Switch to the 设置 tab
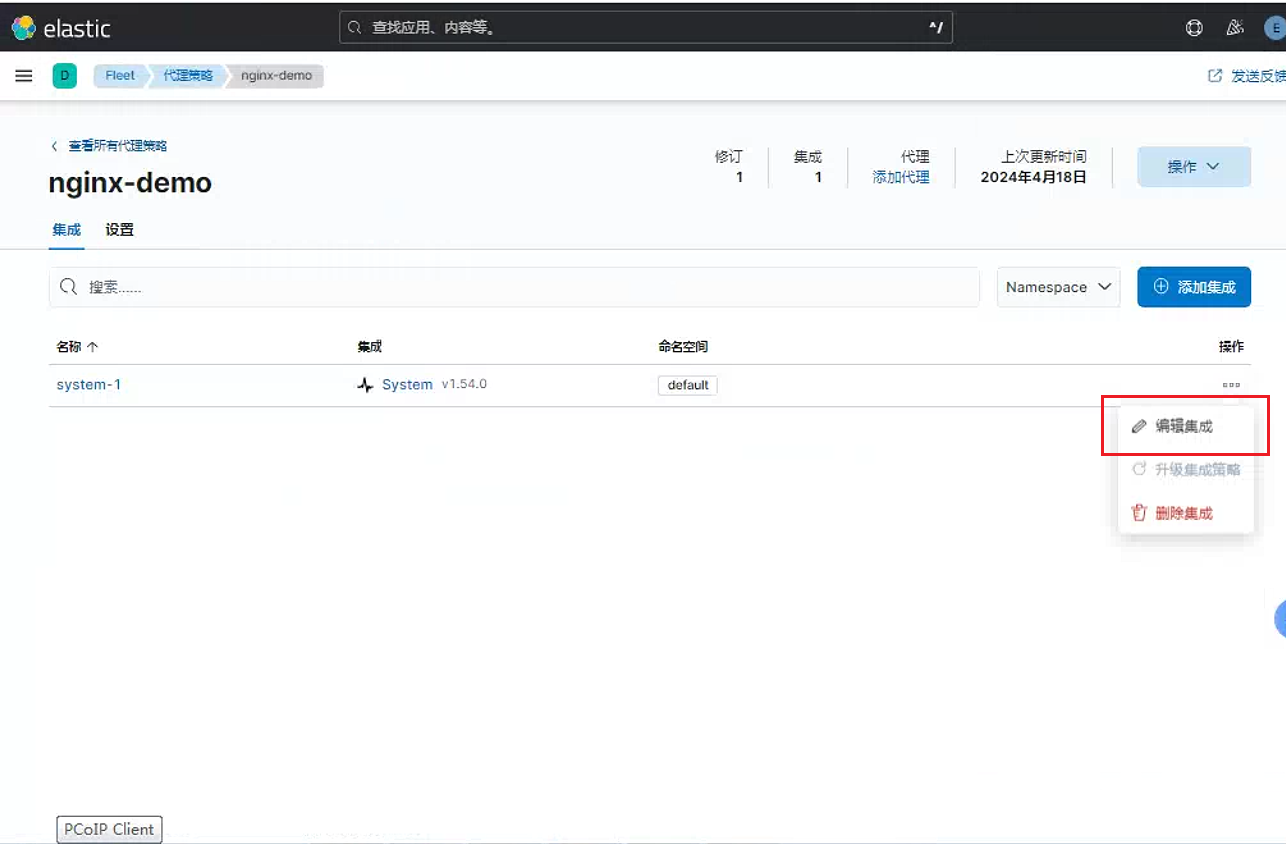Viewport: 1286px width, 844px height. (x=119, y=230)
